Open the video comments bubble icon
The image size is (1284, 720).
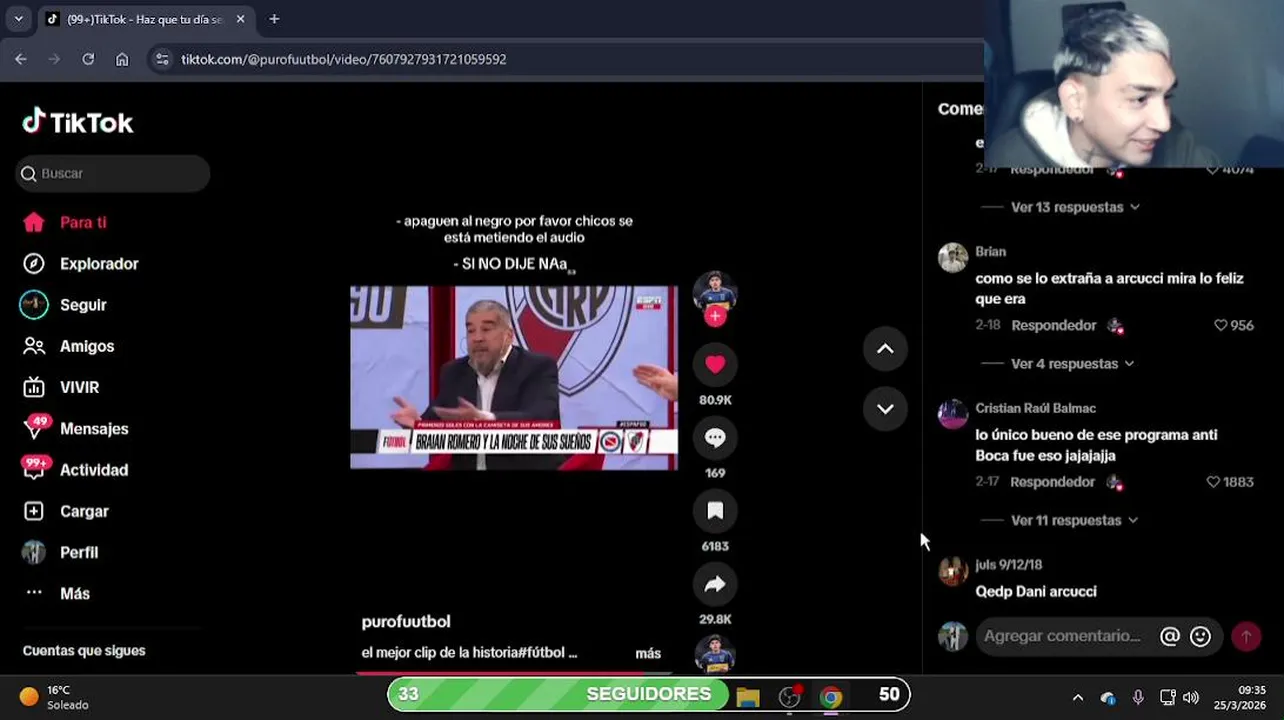(x=715, y=438)
